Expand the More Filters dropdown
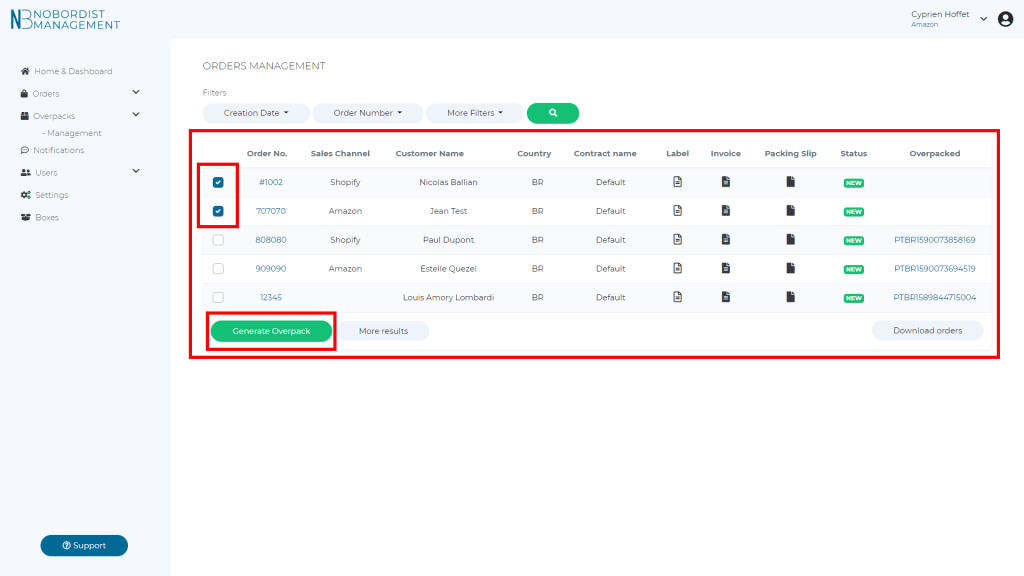Image resolution: width=1024 pixels, height=576 pixels. [x=475, y=113]
